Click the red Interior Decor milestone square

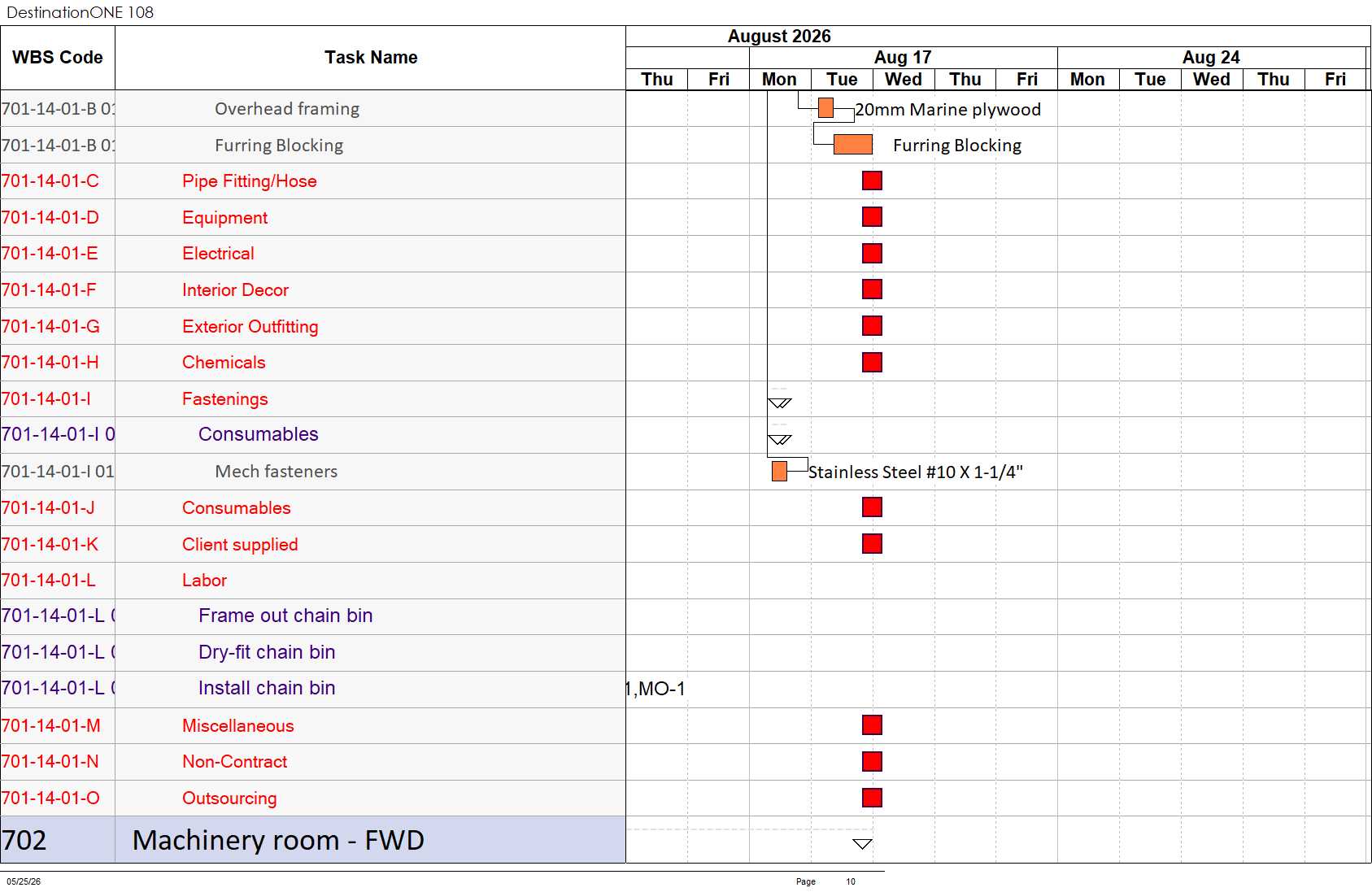[x=872, y=289]
